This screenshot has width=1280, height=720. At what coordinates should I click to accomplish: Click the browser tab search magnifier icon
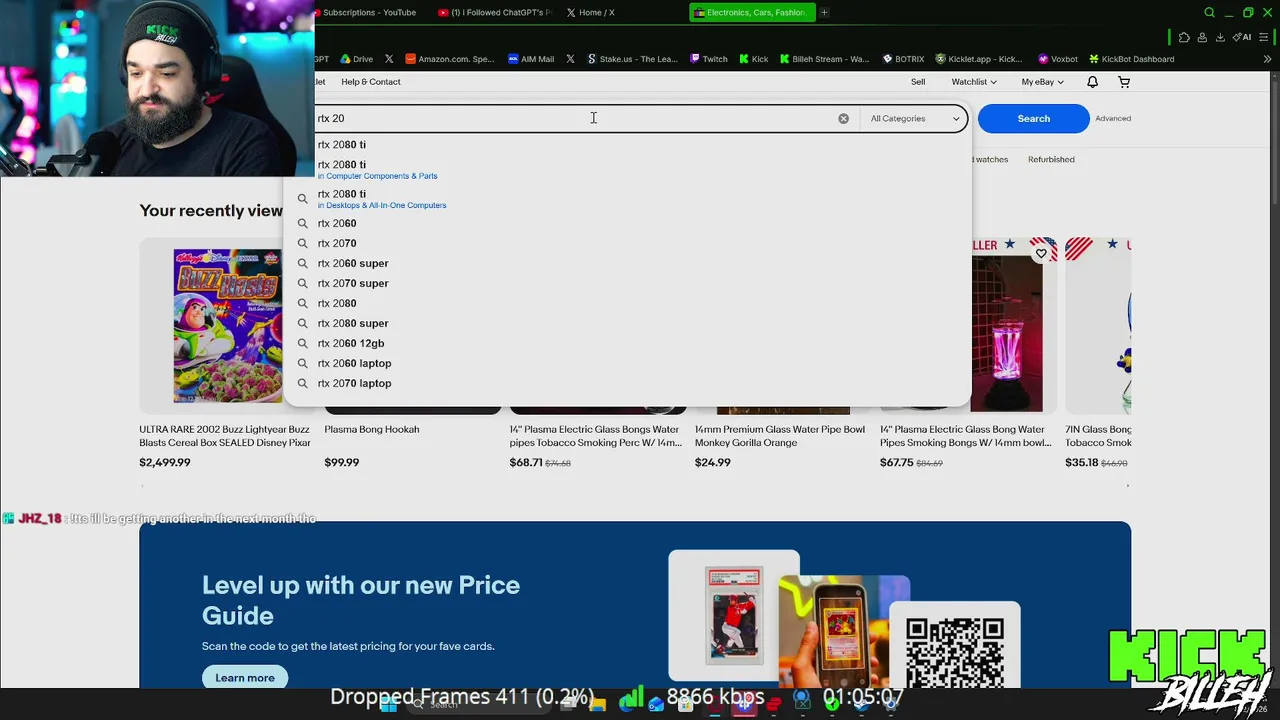tap(1209, 12)
